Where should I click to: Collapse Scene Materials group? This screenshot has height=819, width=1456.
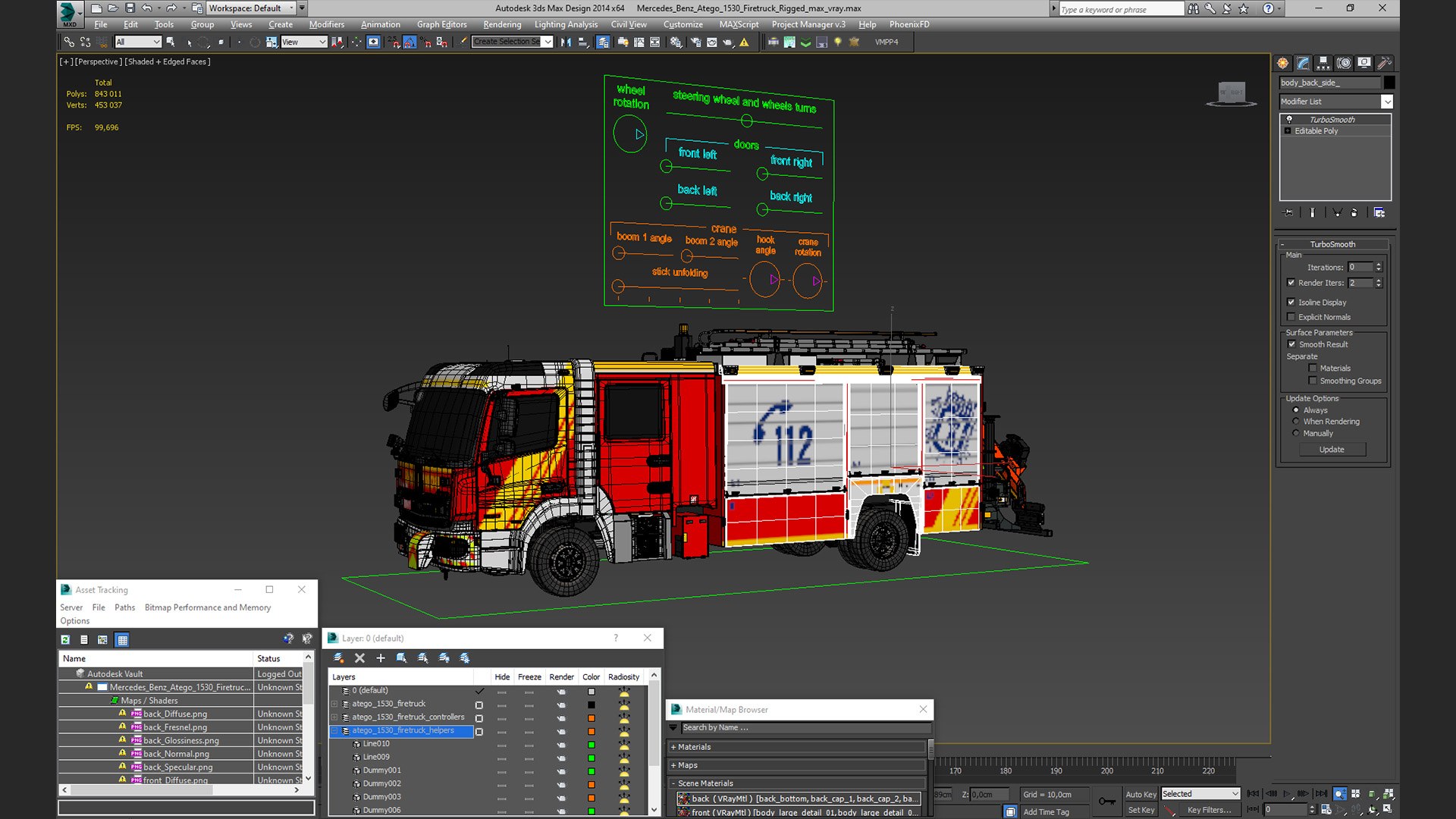coord(673,783)
